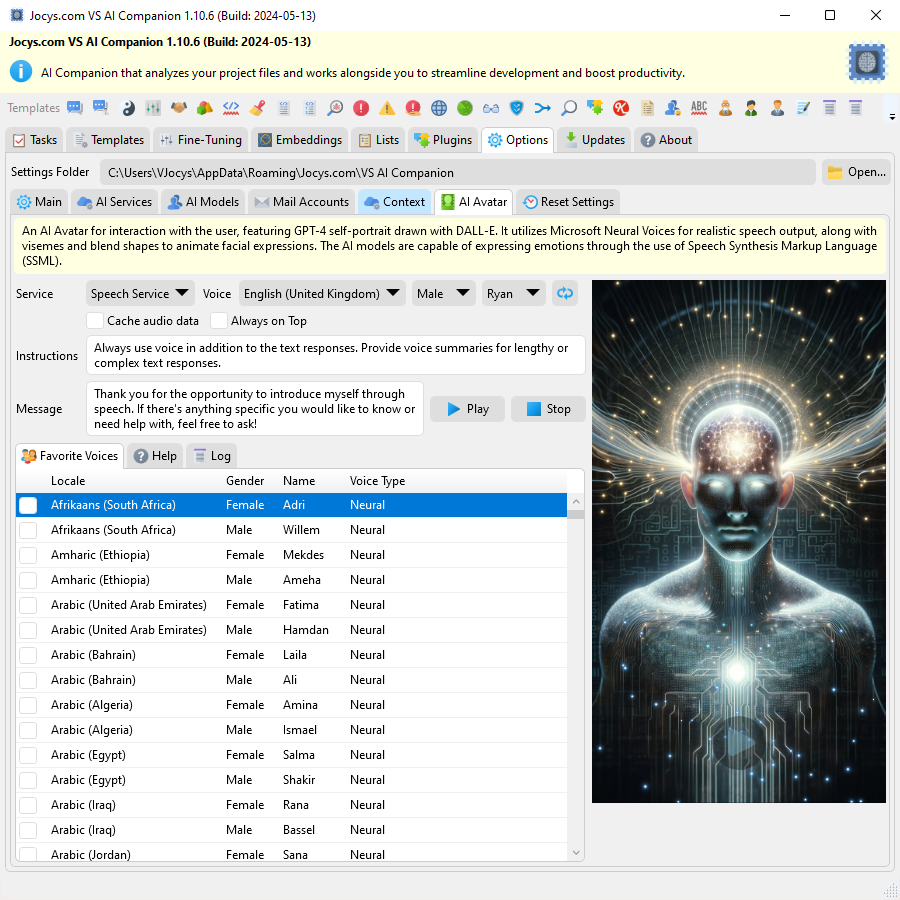Enable the Cache audio data option

(95, 321)
